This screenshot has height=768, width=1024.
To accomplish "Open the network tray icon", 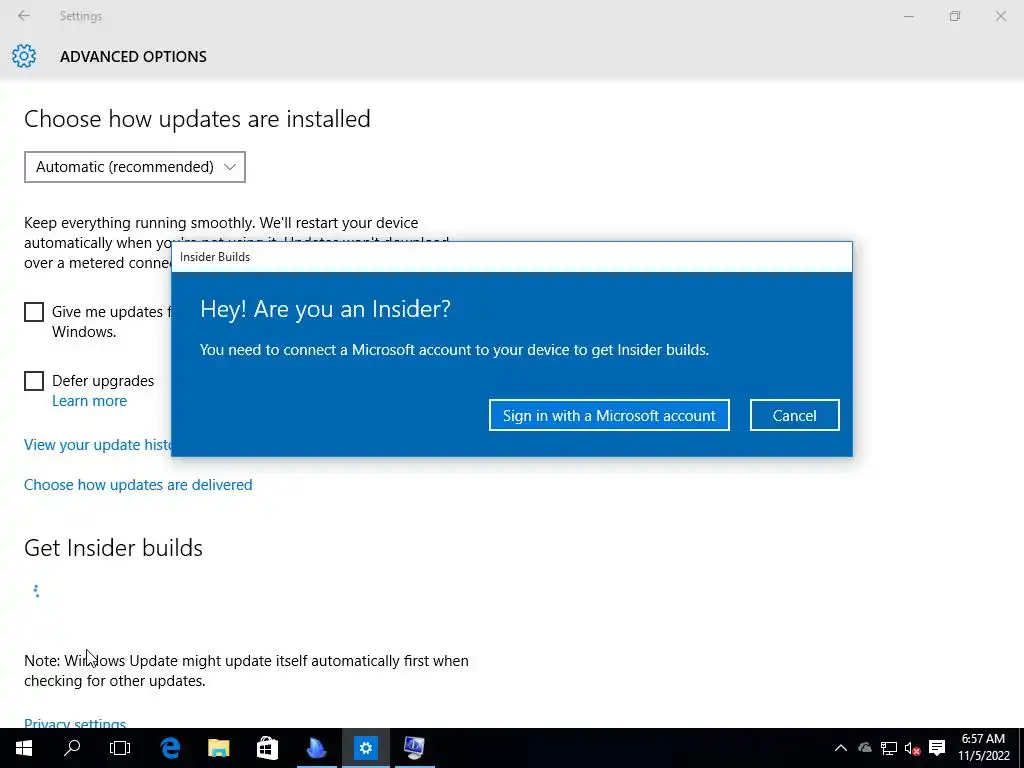I will (x=889, y=748).
